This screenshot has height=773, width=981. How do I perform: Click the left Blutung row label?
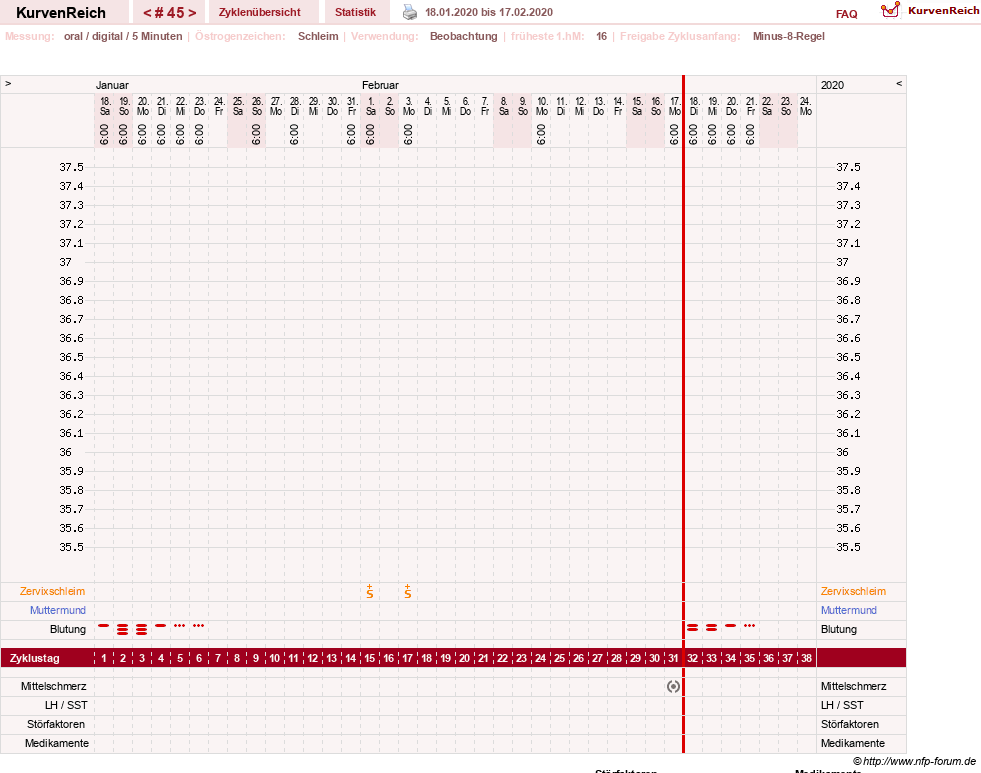coord(68,629)
